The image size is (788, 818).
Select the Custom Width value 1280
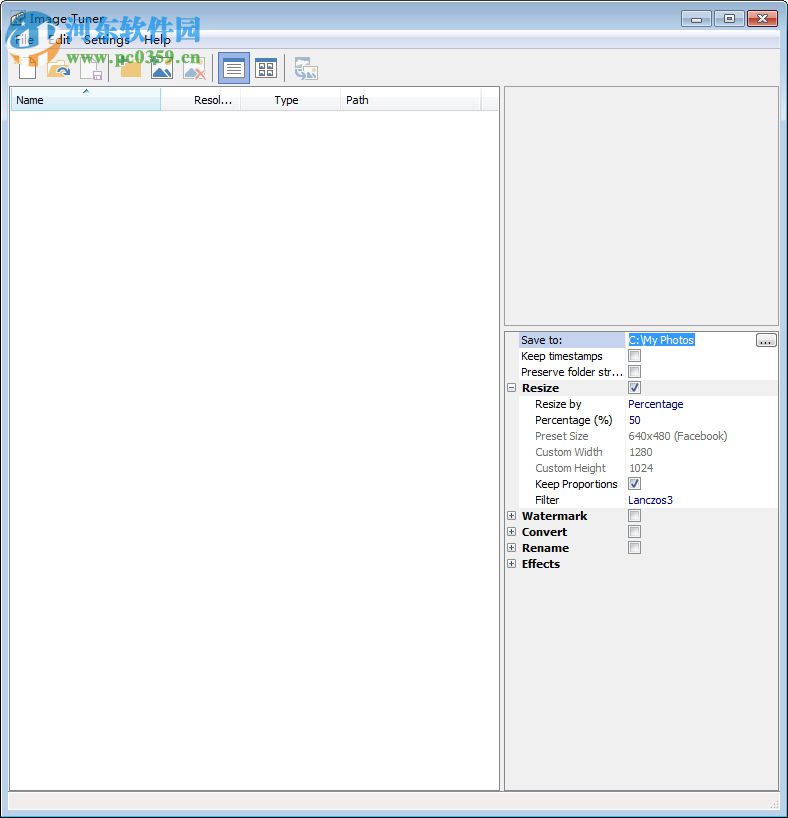coord(701,452)
